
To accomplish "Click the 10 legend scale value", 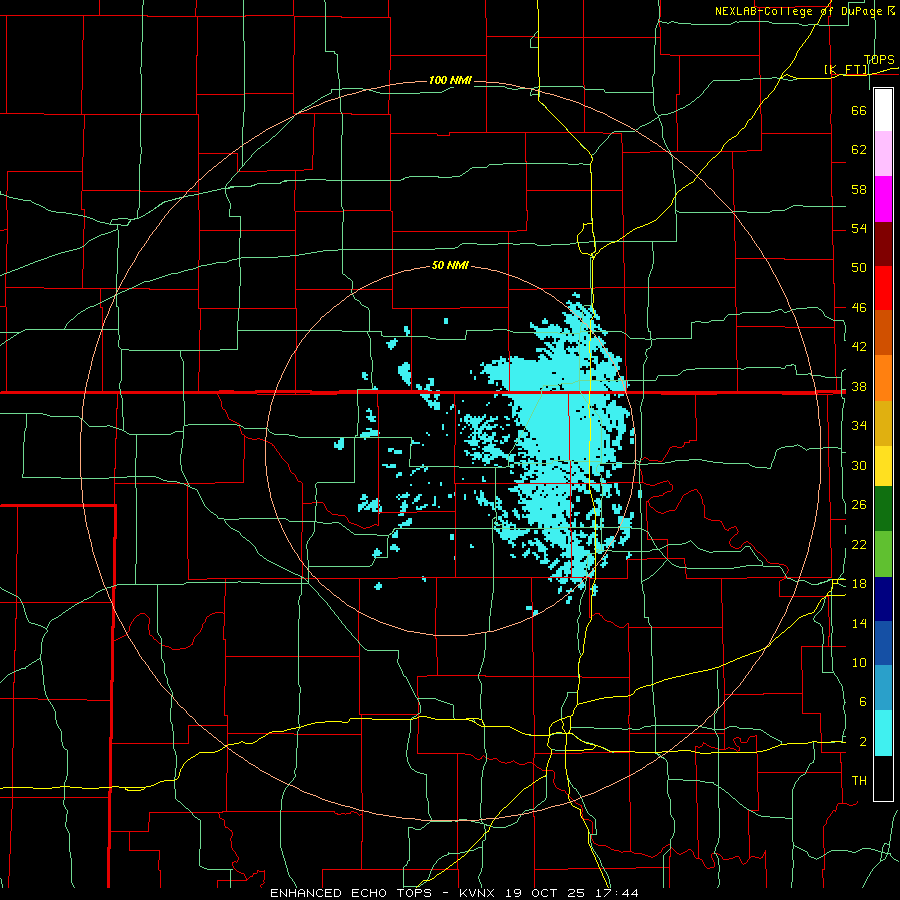I will point(859,663).
